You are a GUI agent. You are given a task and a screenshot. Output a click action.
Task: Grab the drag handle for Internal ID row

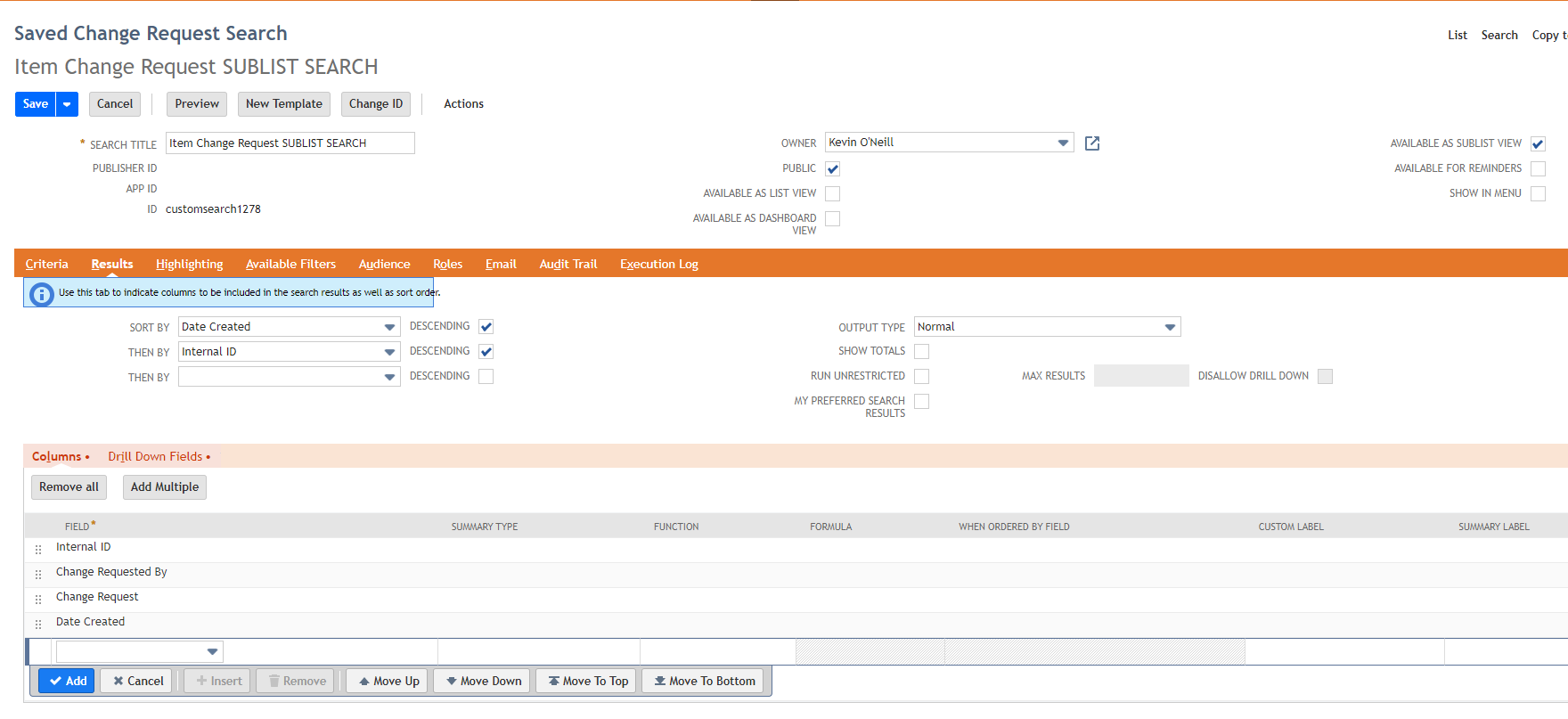click(38, 549)
